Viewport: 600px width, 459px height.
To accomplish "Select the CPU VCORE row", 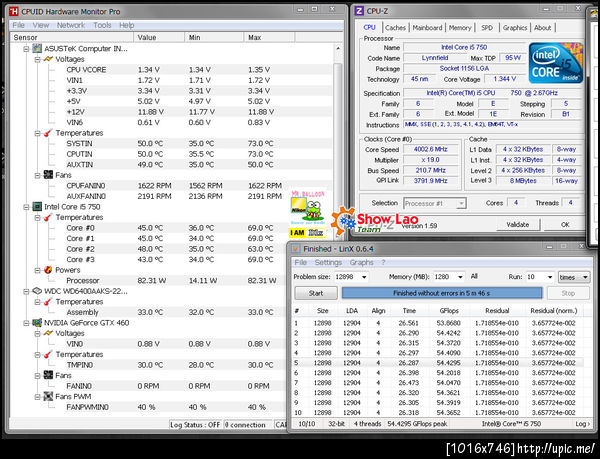I will click(x=171, y=70).
